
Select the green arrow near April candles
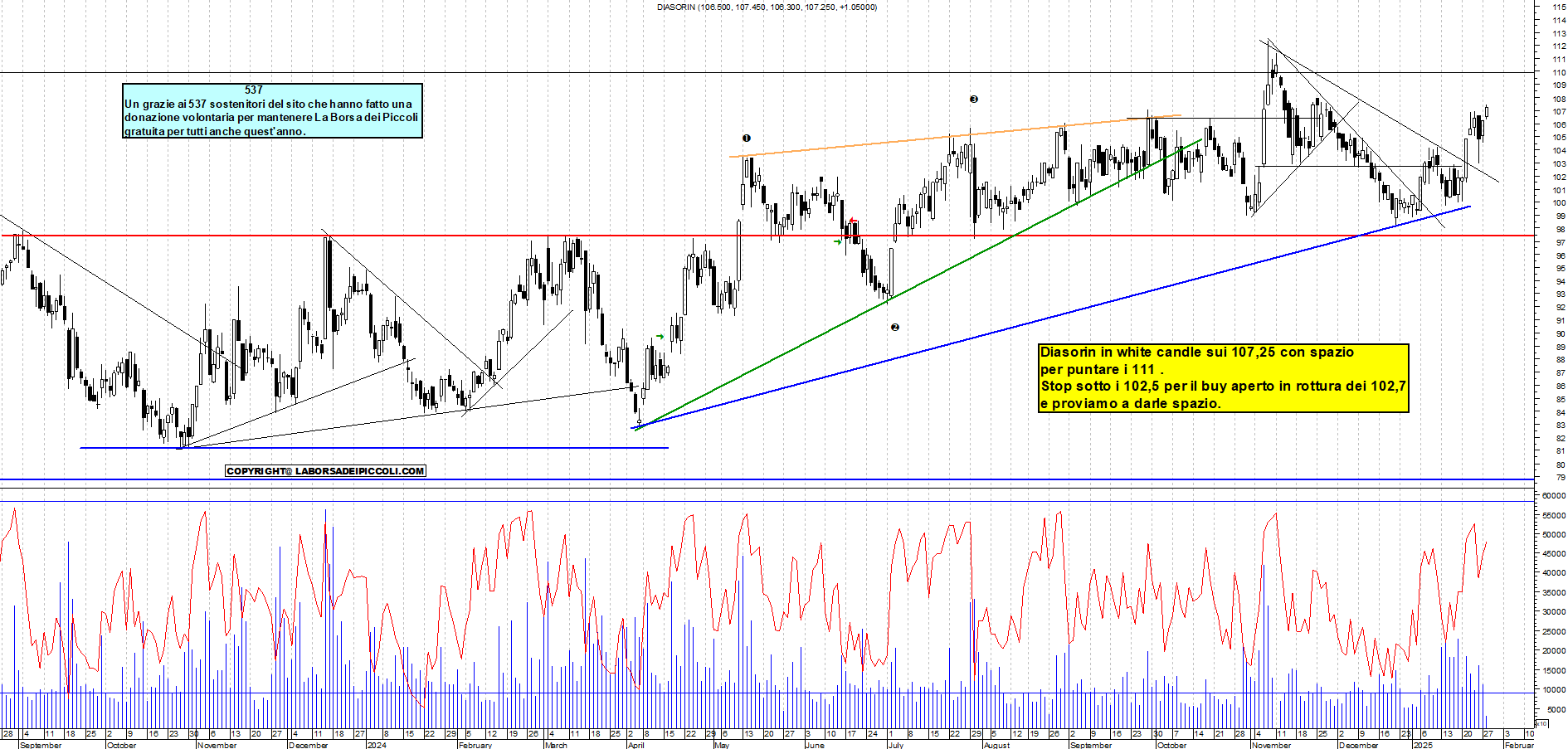coord(660,337)
